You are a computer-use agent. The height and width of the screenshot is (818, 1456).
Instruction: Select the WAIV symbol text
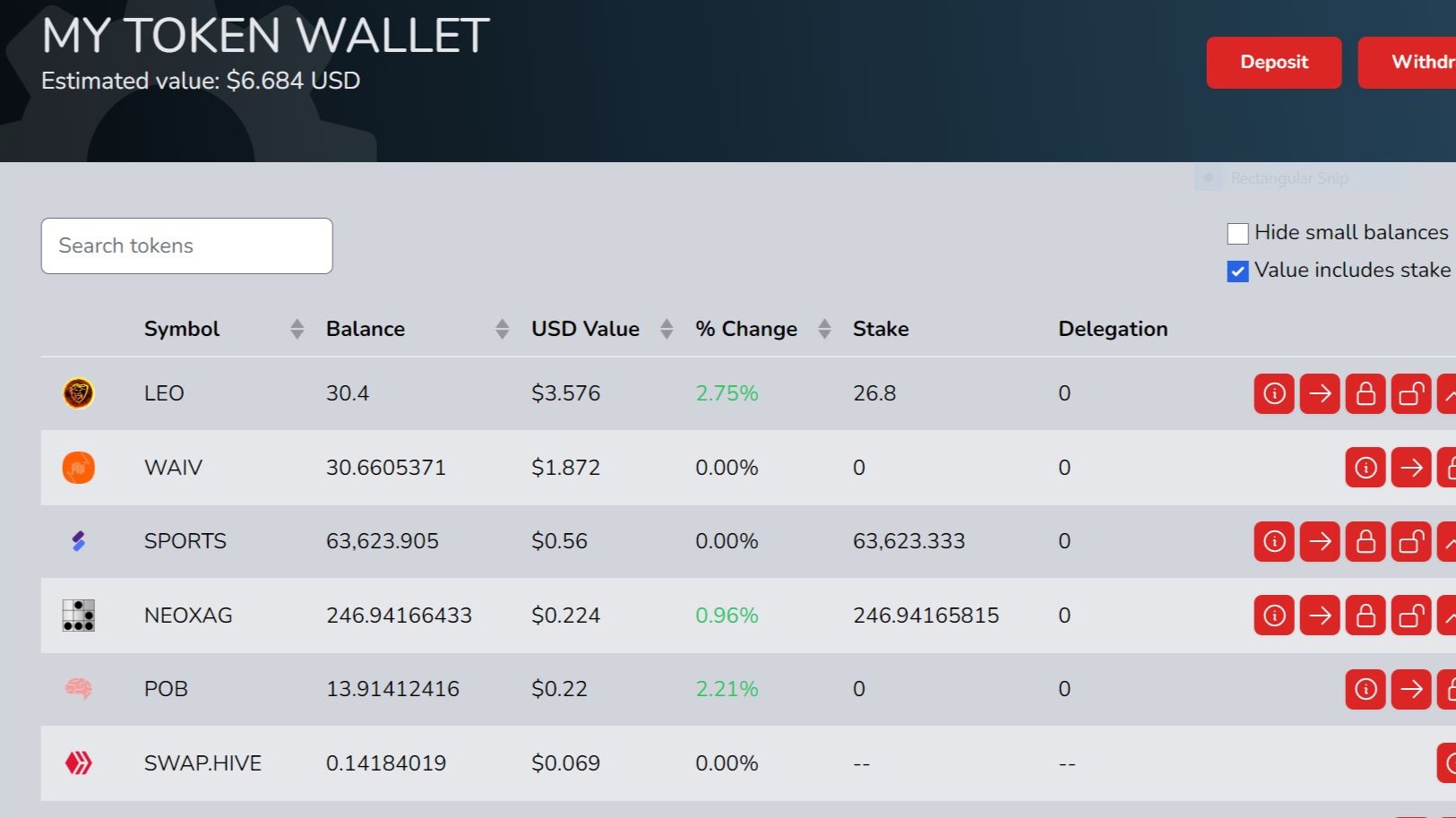tap(173, 468)
